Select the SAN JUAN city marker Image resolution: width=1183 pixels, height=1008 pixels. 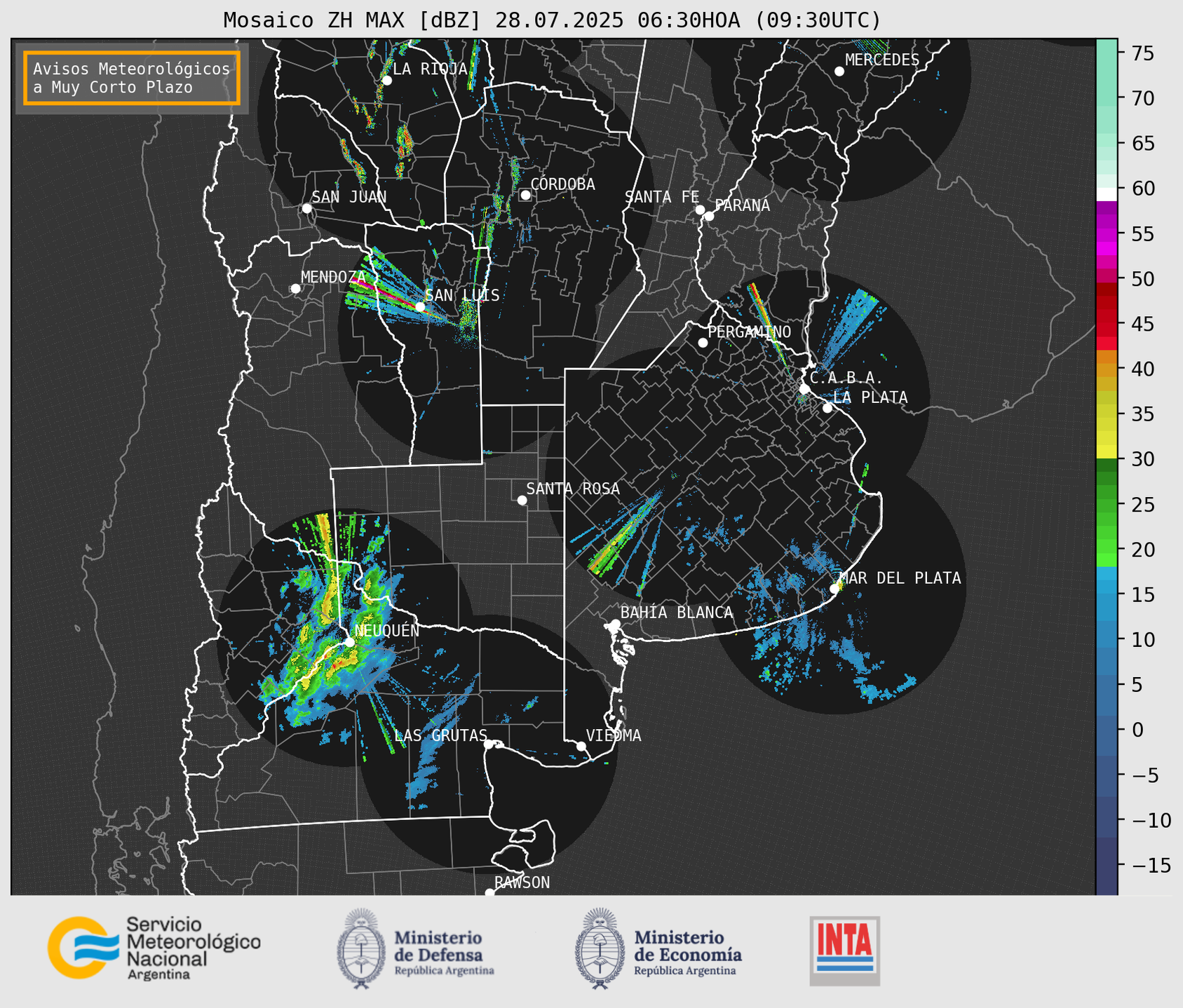coord(306,208)
